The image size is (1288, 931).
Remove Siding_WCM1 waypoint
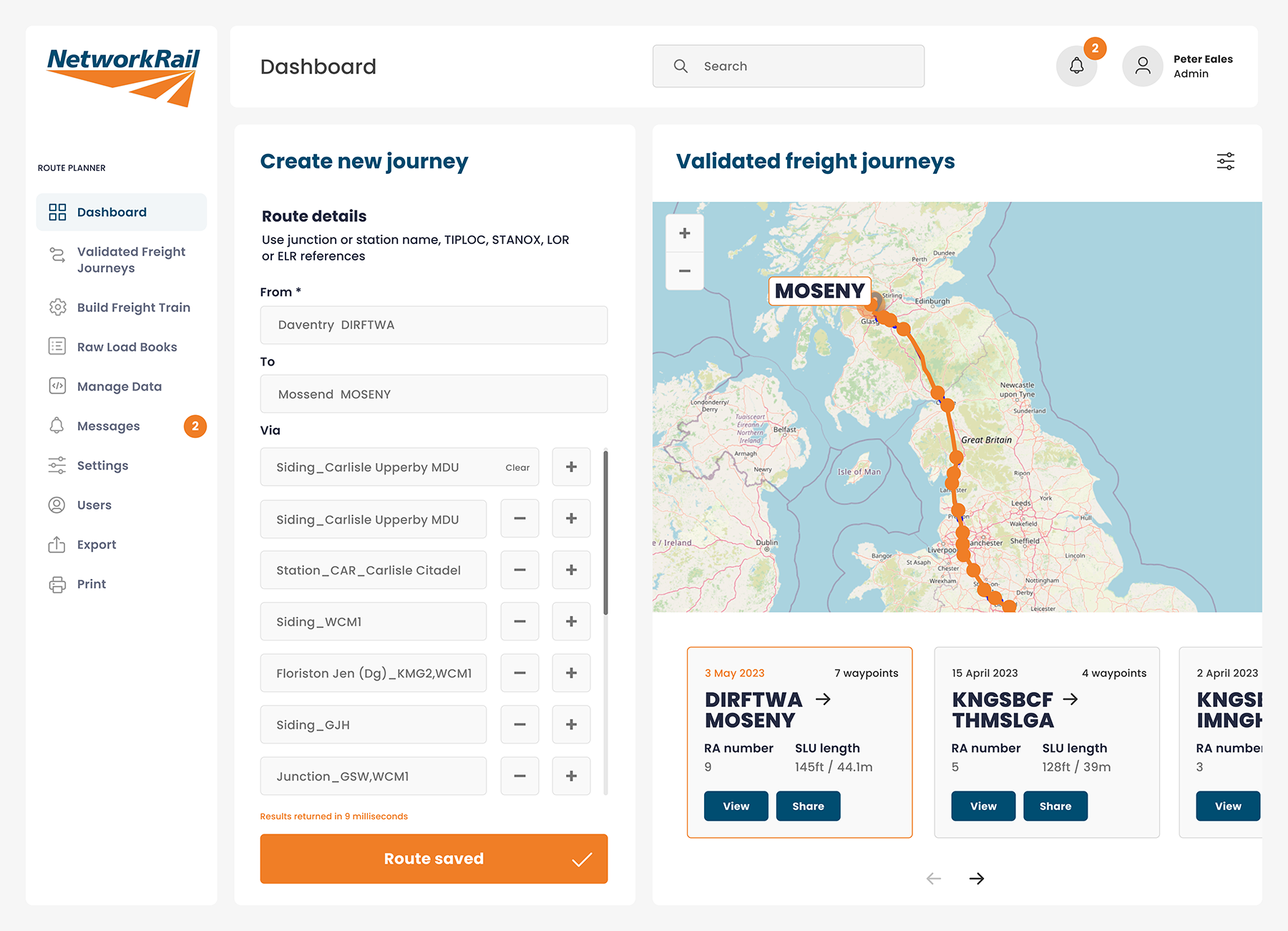(x=519, y=622)
